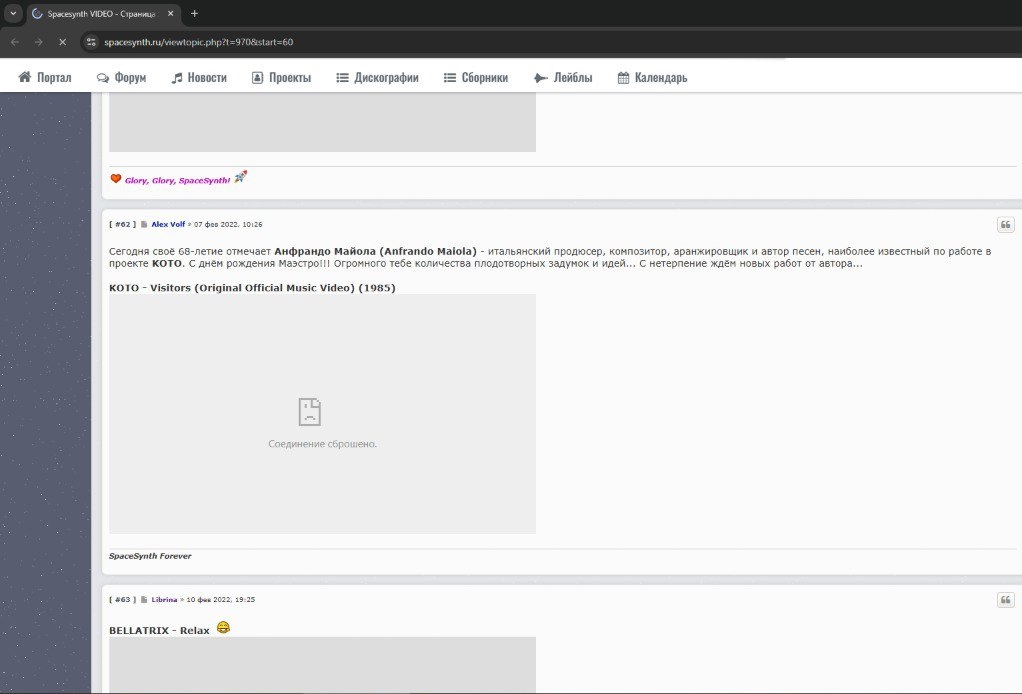Screen dimensions: 1022x694
Task: Focus the address bar URL field
Action: 198,42
